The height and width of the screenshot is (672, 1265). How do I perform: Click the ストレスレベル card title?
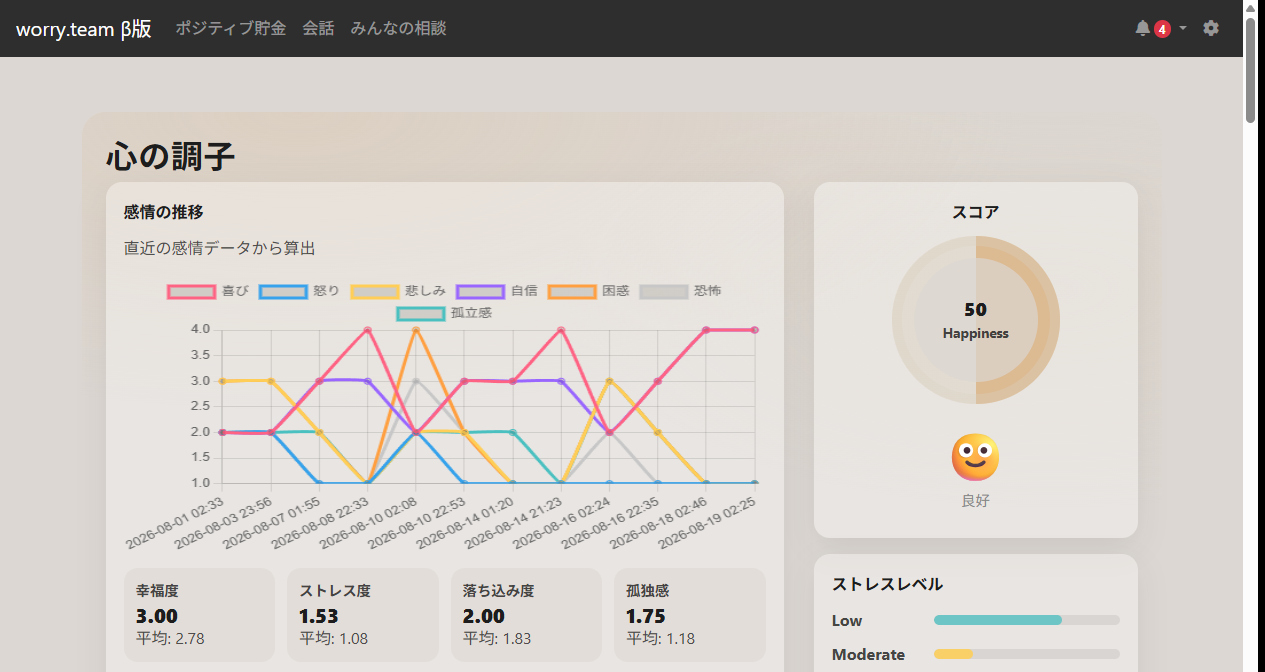tap(888, 584)
